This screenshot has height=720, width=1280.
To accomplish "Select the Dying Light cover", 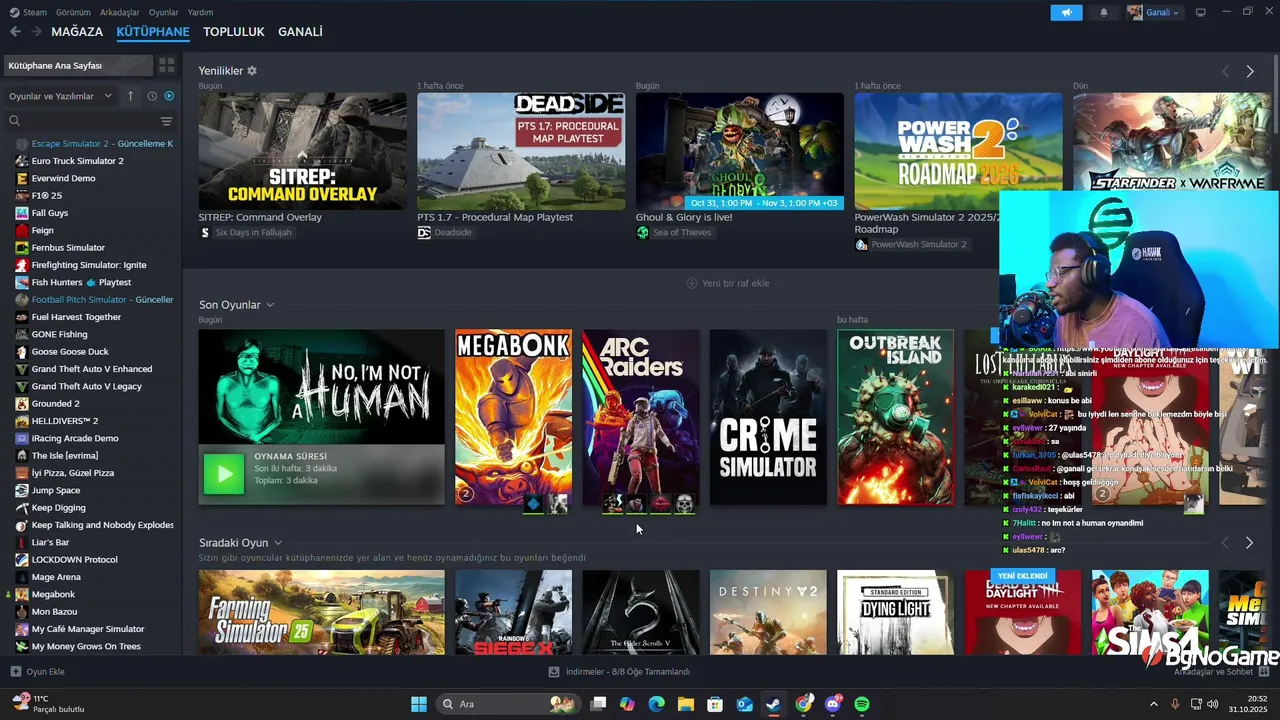I will pyautogui.click(x=895, y=612).
